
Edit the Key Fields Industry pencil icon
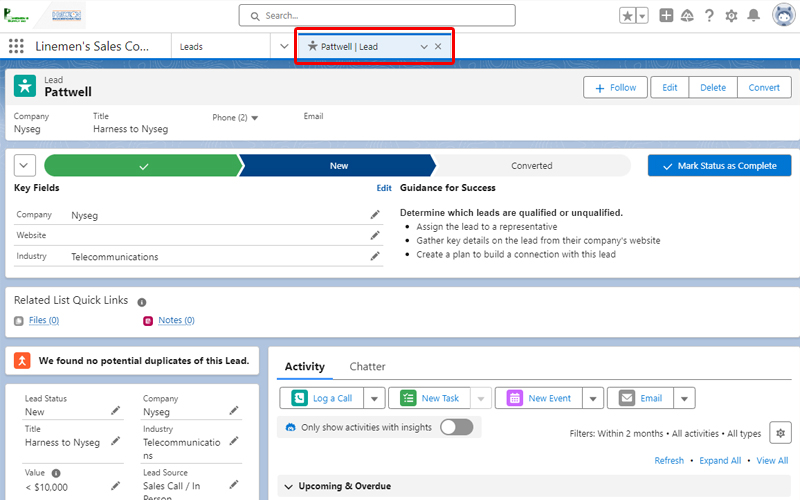(375, 256)
